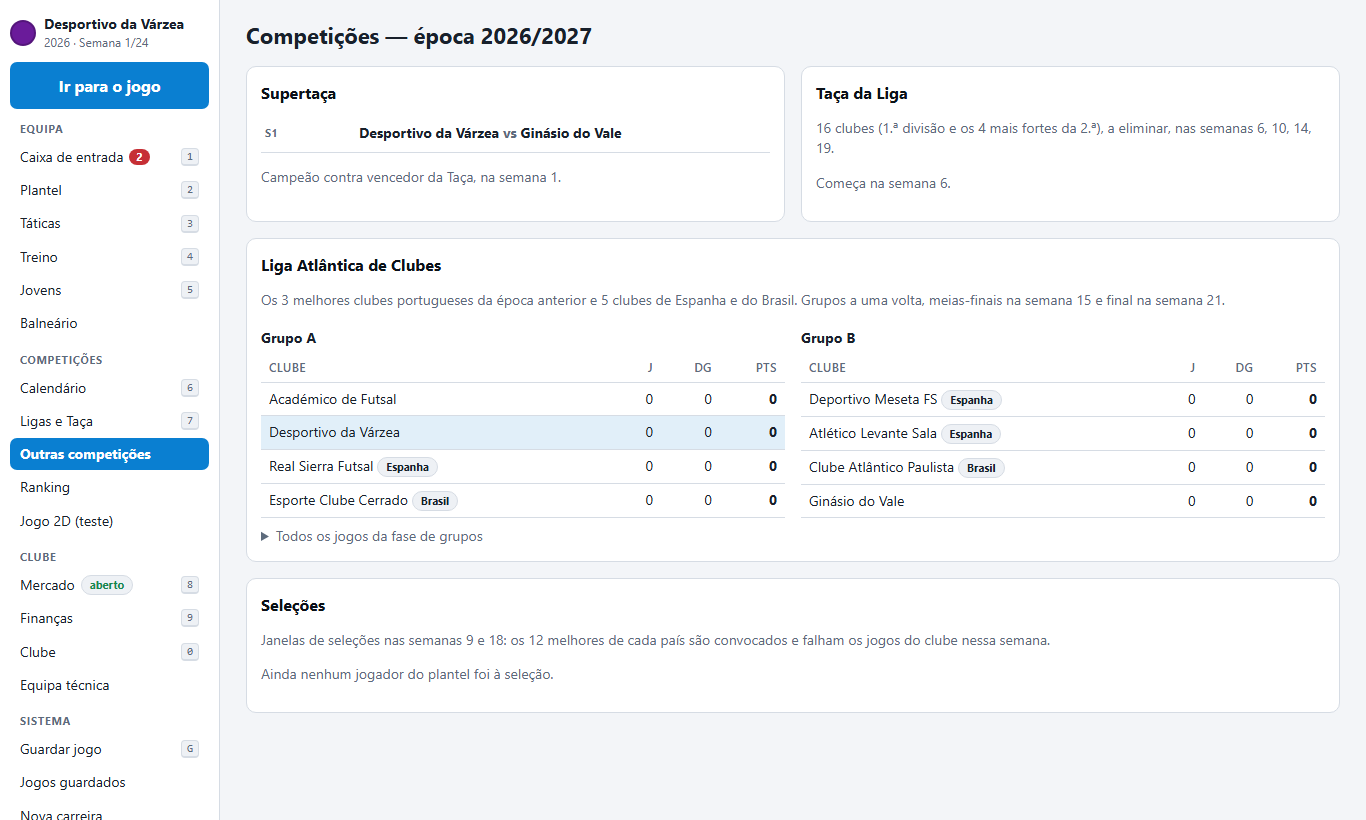
Task: Open Equipa técnica
Action: 109,685
